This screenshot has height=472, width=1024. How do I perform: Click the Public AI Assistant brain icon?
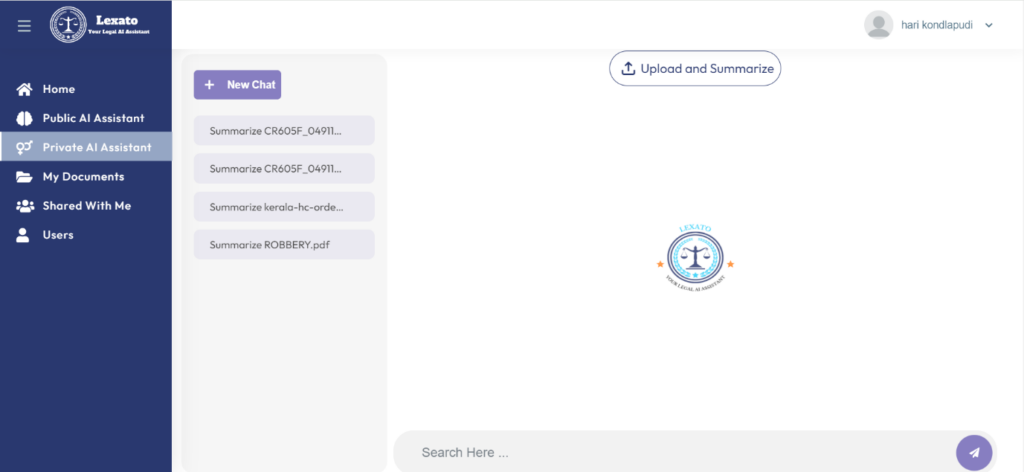25,118
